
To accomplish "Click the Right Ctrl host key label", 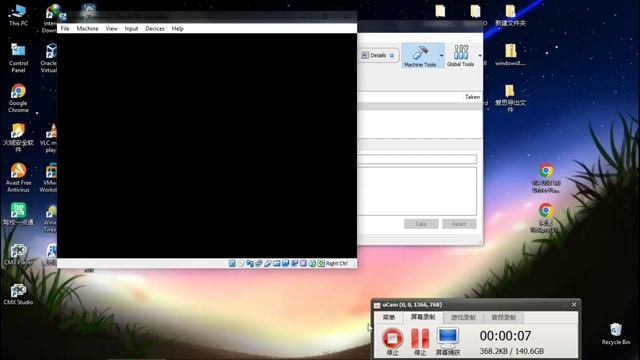I will pos(337,263).
